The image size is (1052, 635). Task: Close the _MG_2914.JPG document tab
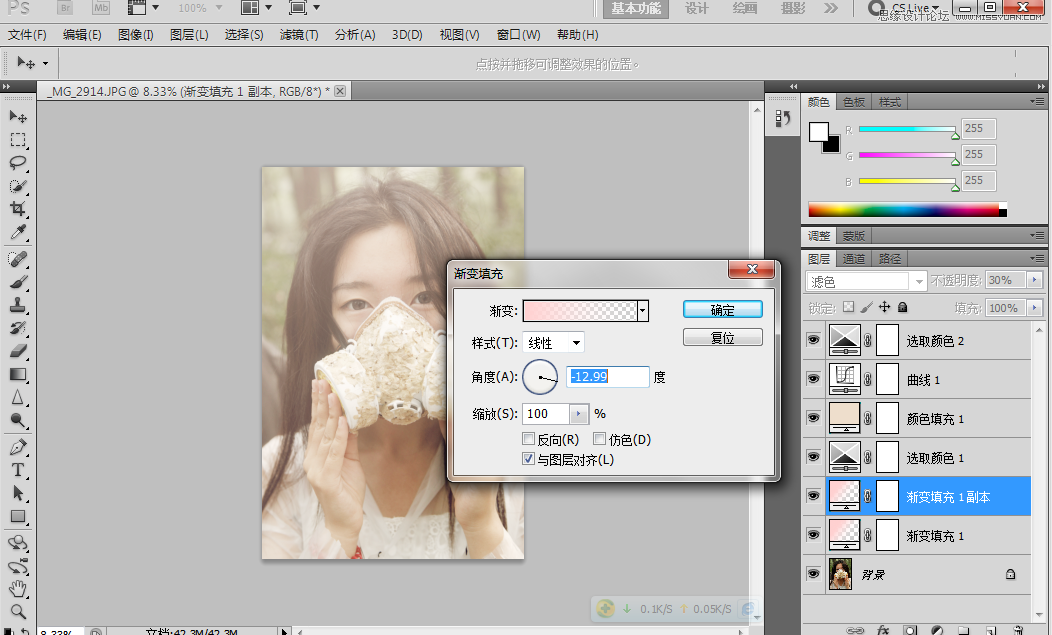tap(340, 91)
